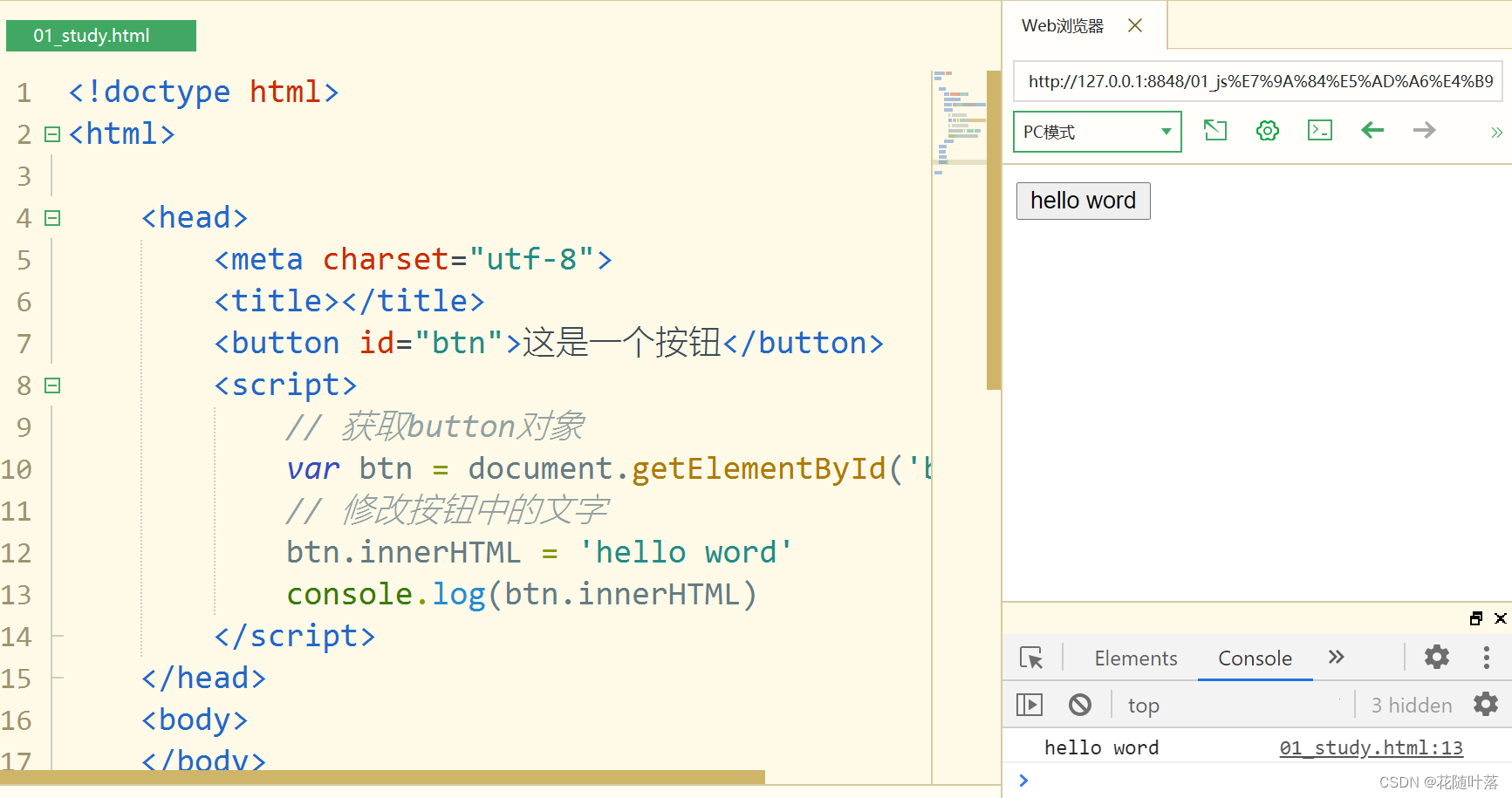The width and height of the screenshot is (1512, 798).
Task: Open the top context selector in console
Action: pyautogui.click(x=1144, y=706)
